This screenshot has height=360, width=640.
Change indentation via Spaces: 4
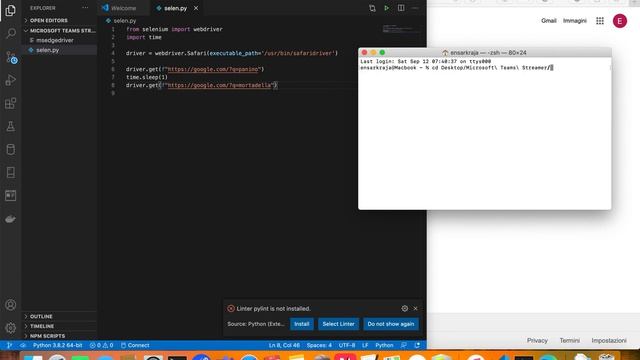(x=319, y=345)
